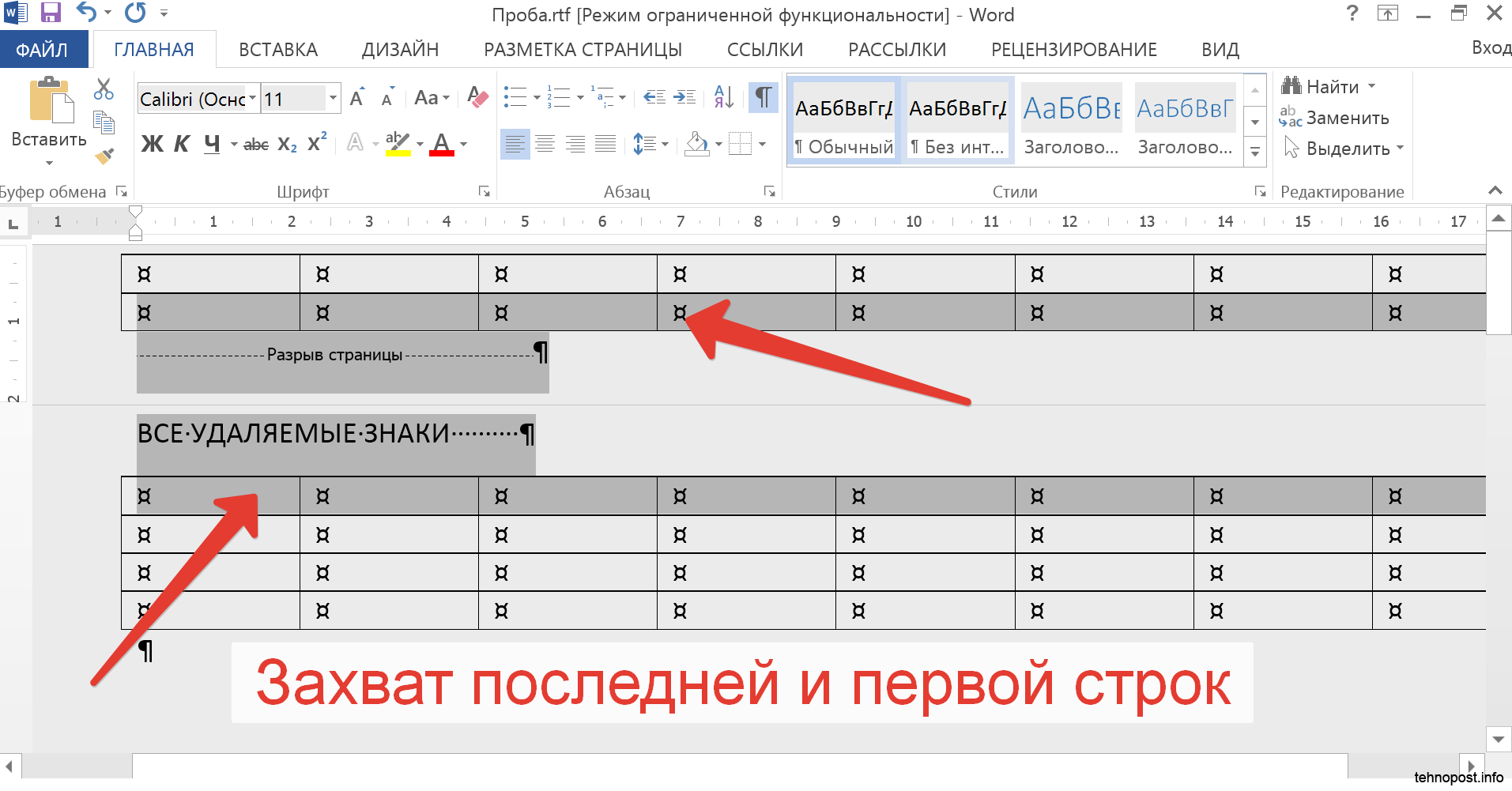
Task: Apply the Обычный style
Action: [844, 120]
